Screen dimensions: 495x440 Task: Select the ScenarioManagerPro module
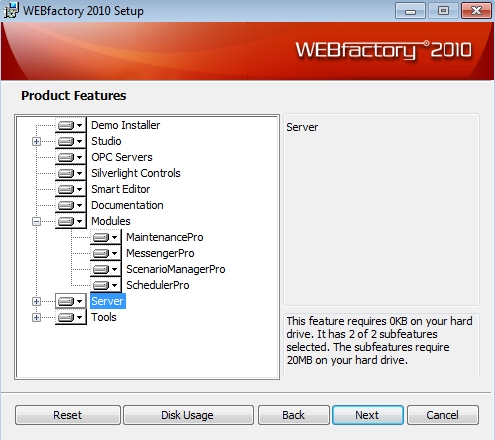(176, 269)
